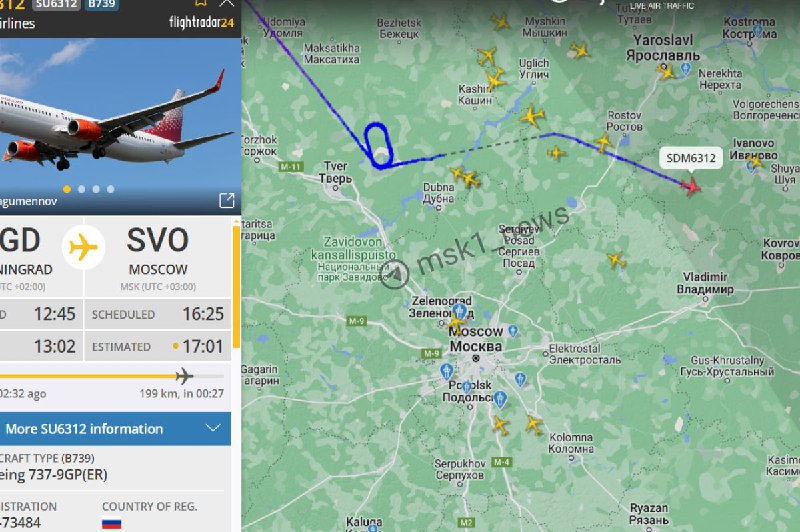Click the bookmark icon in the flight header
The width and height of the screenshot is (800, 532).
point(202,3)
